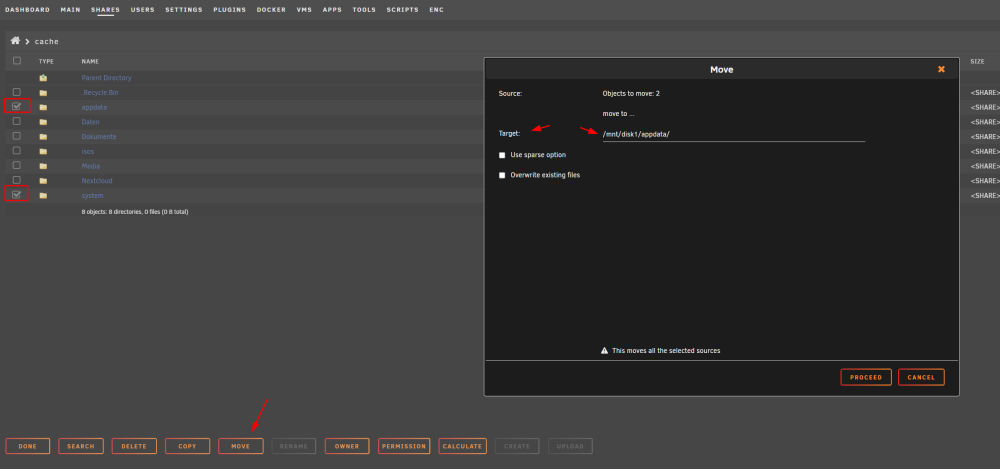Viewport: 1000px width, 469px height.
Task: Toggle the select-all checkbox in the header
Action: tap(17, 61)
